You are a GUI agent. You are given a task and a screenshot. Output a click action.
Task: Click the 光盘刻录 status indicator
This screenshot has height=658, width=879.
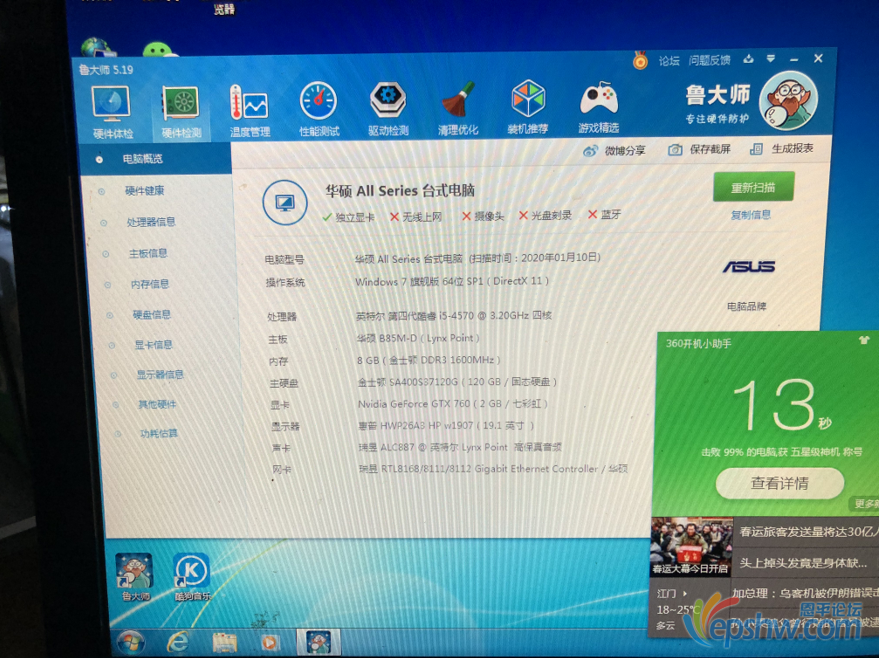tap(545, 215)
